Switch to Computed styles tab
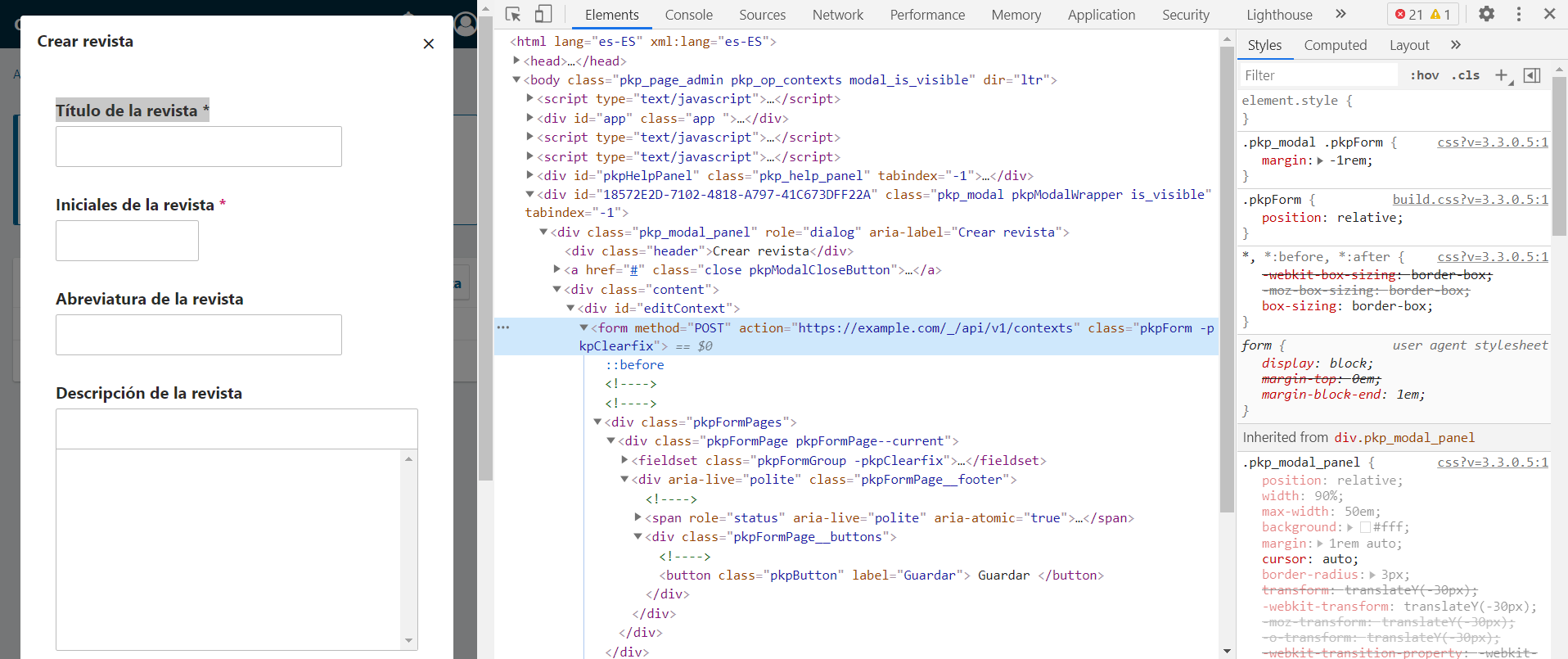 point(1335,45)
